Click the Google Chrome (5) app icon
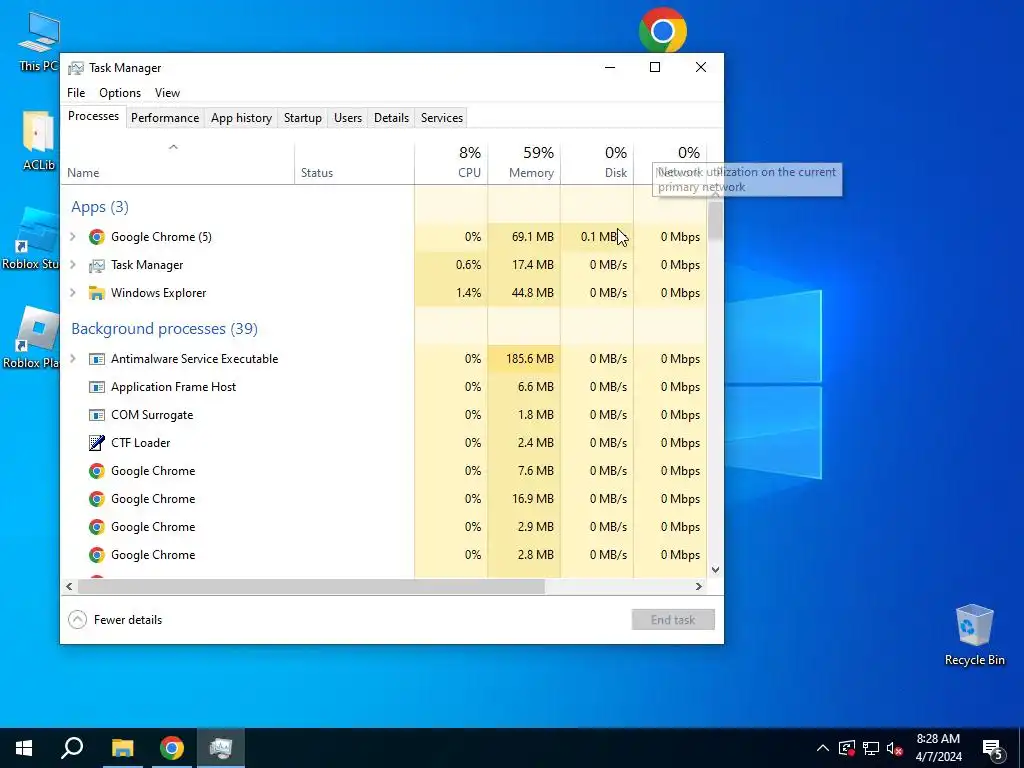Viewport: 1024px width, 768px height. [x=97, y=237]
